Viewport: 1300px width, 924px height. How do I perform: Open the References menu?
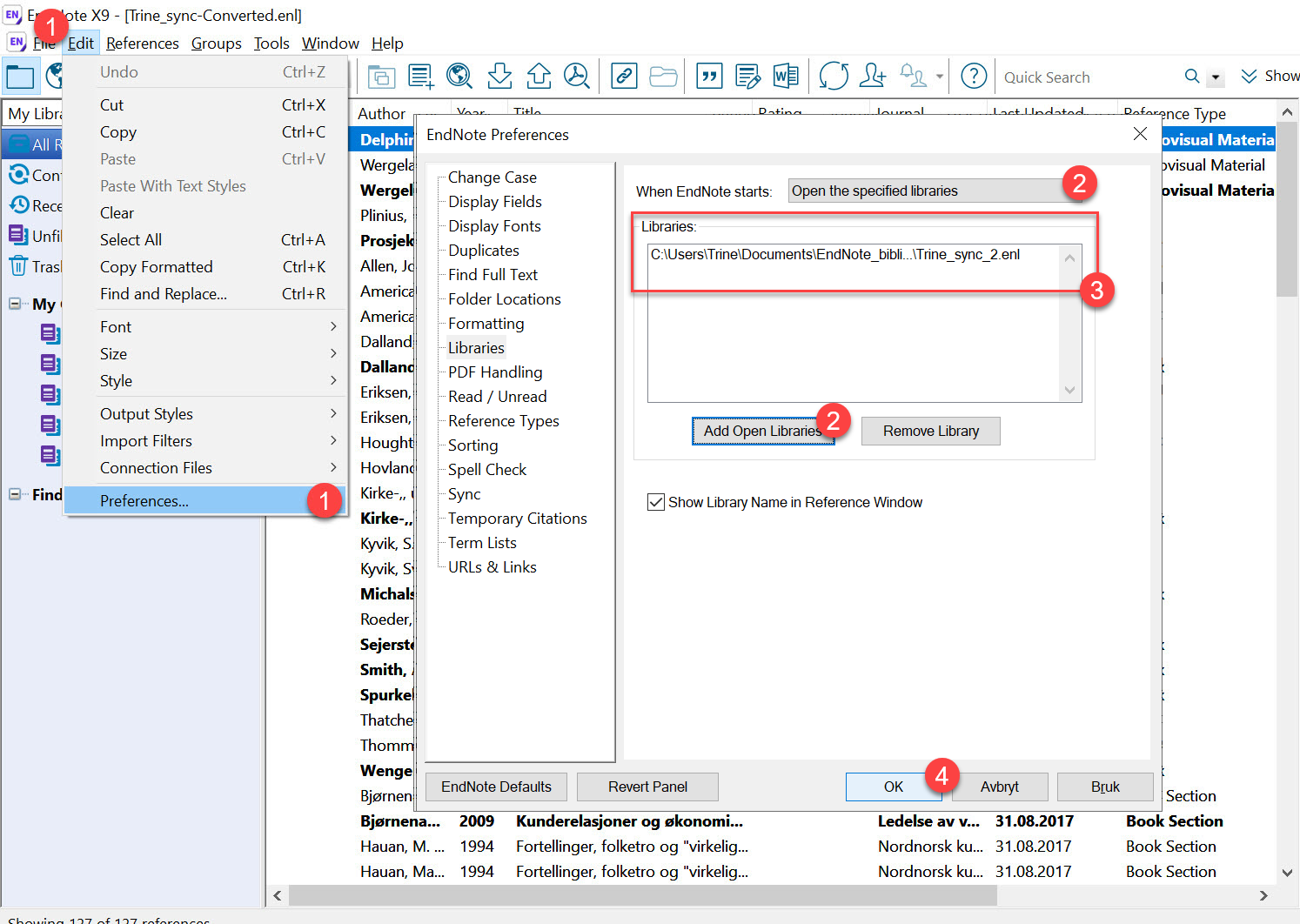(142, 44)
